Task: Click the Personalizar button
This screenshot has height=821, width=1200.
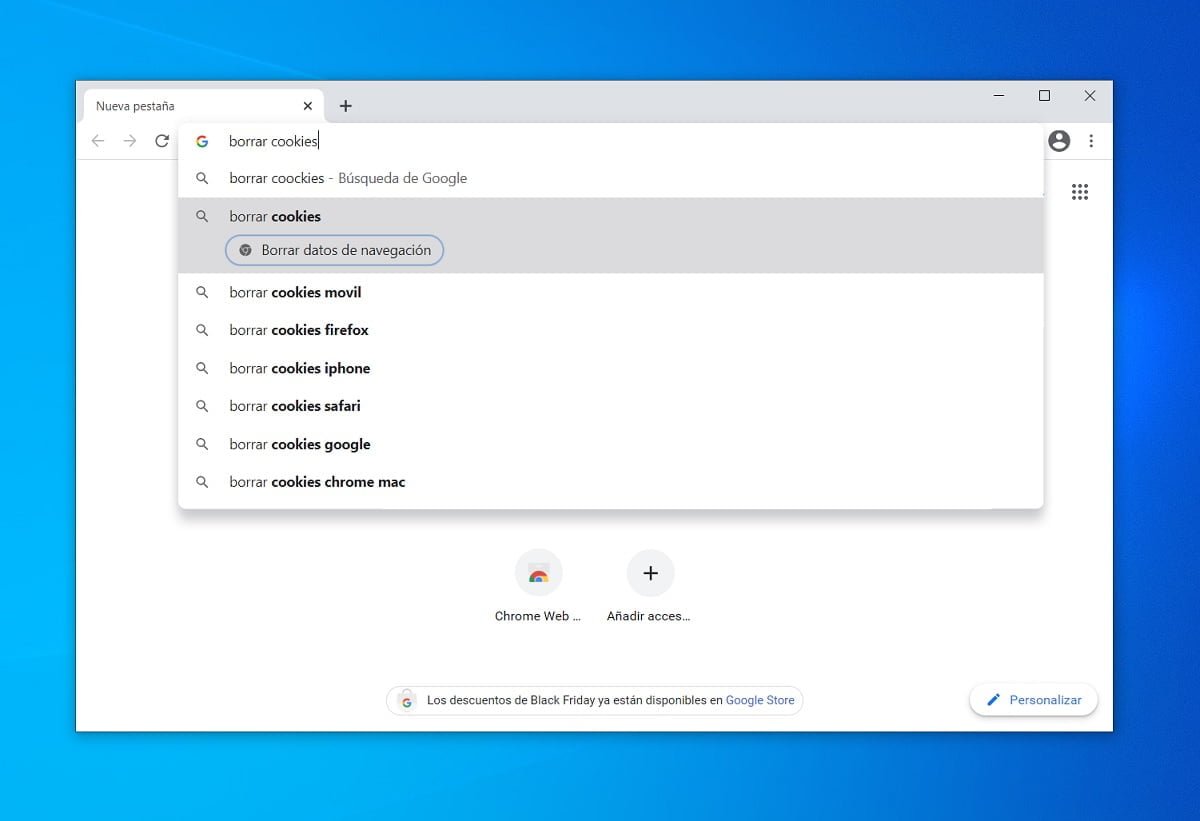Action: pyautogui.click(x=1033, y=700)
